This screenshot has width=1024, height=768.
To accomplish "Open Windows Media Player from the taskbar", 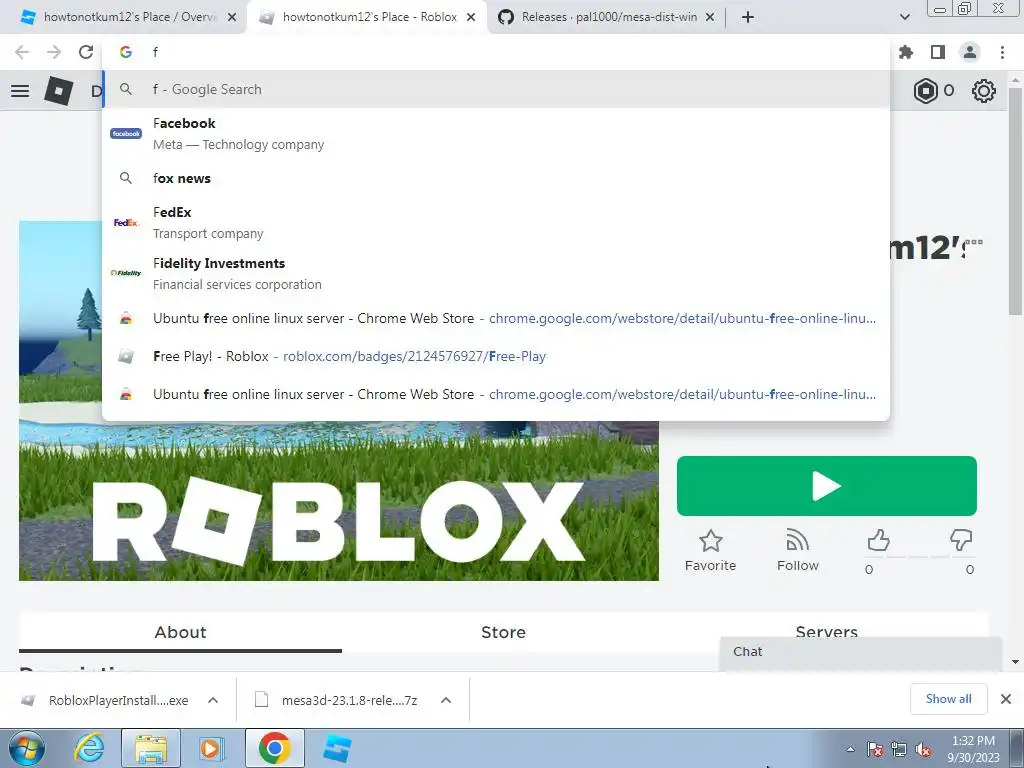I will pyautogui.click(x=211, y=748).
